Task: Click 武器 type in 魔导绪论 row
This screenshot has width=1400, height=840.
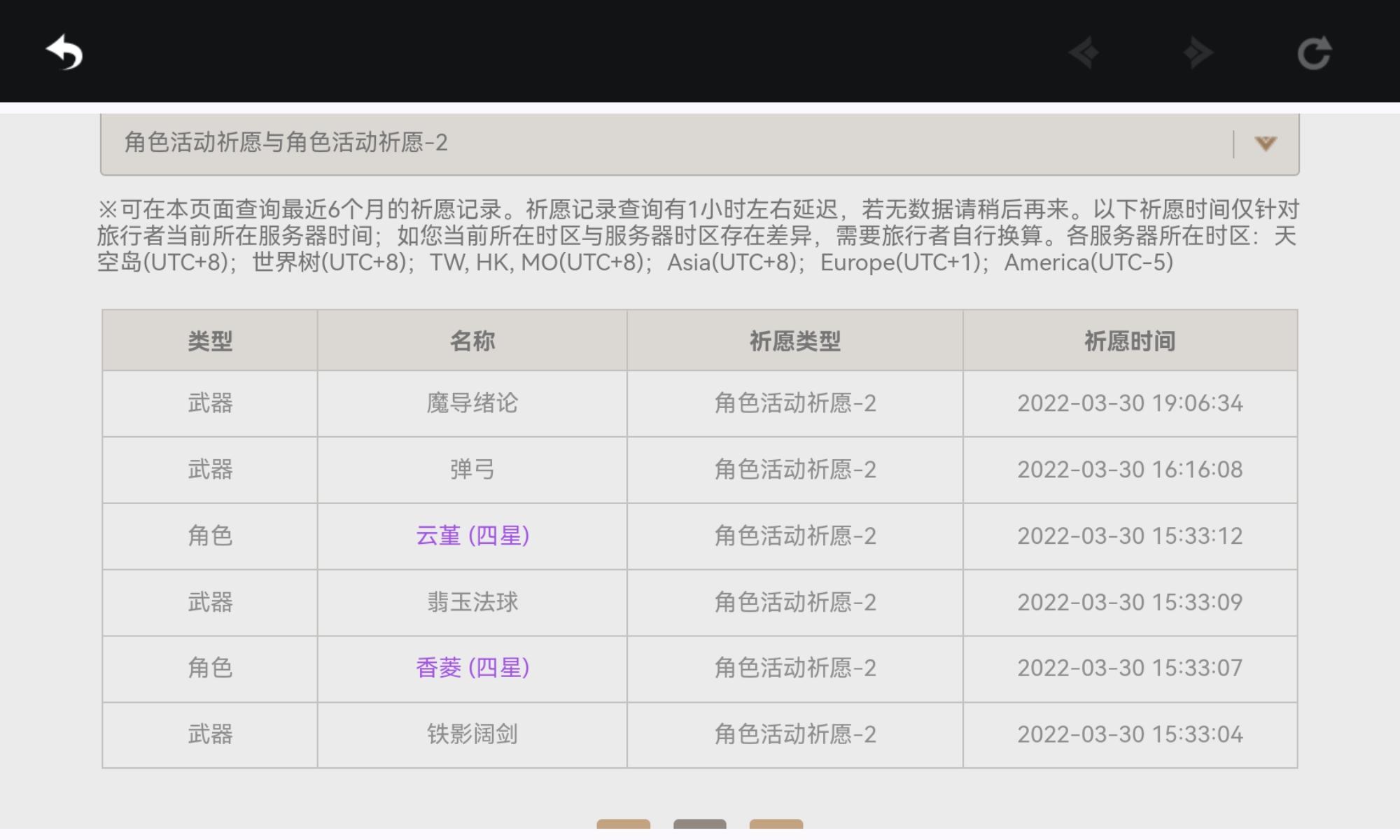Action: pyautogui.click(x=210, y=403)
